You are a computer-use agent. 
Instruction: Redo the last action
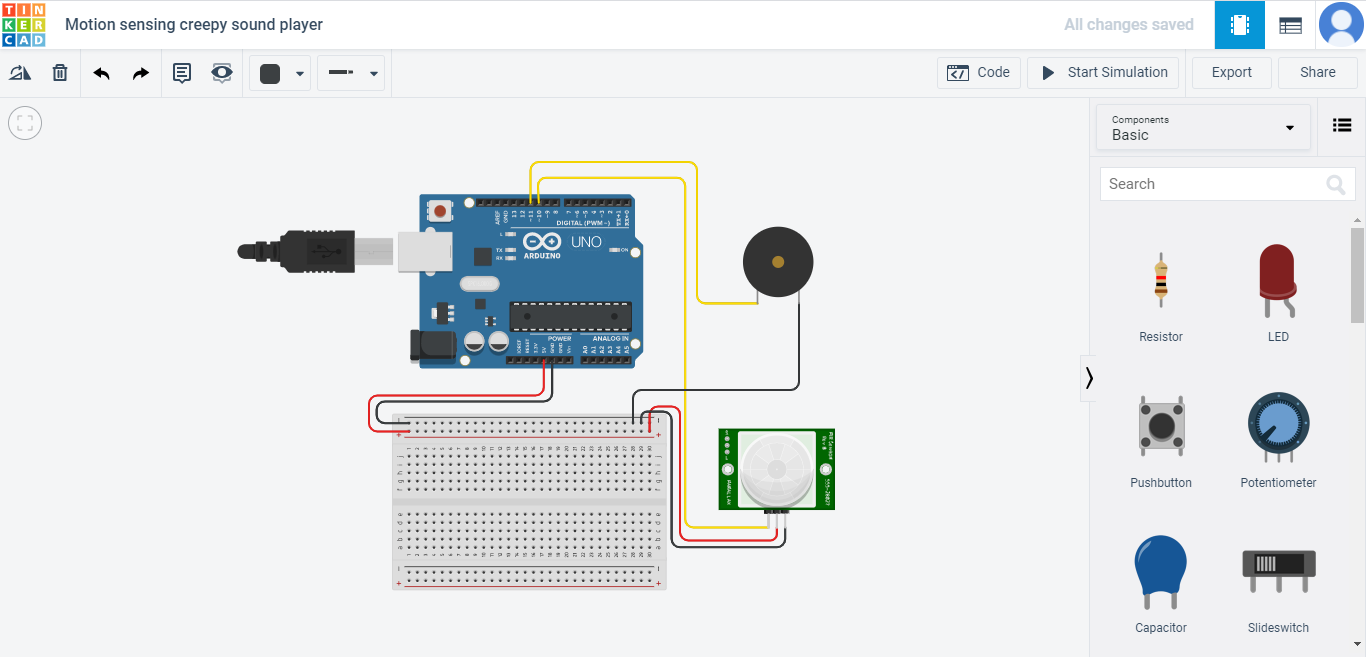141,73
